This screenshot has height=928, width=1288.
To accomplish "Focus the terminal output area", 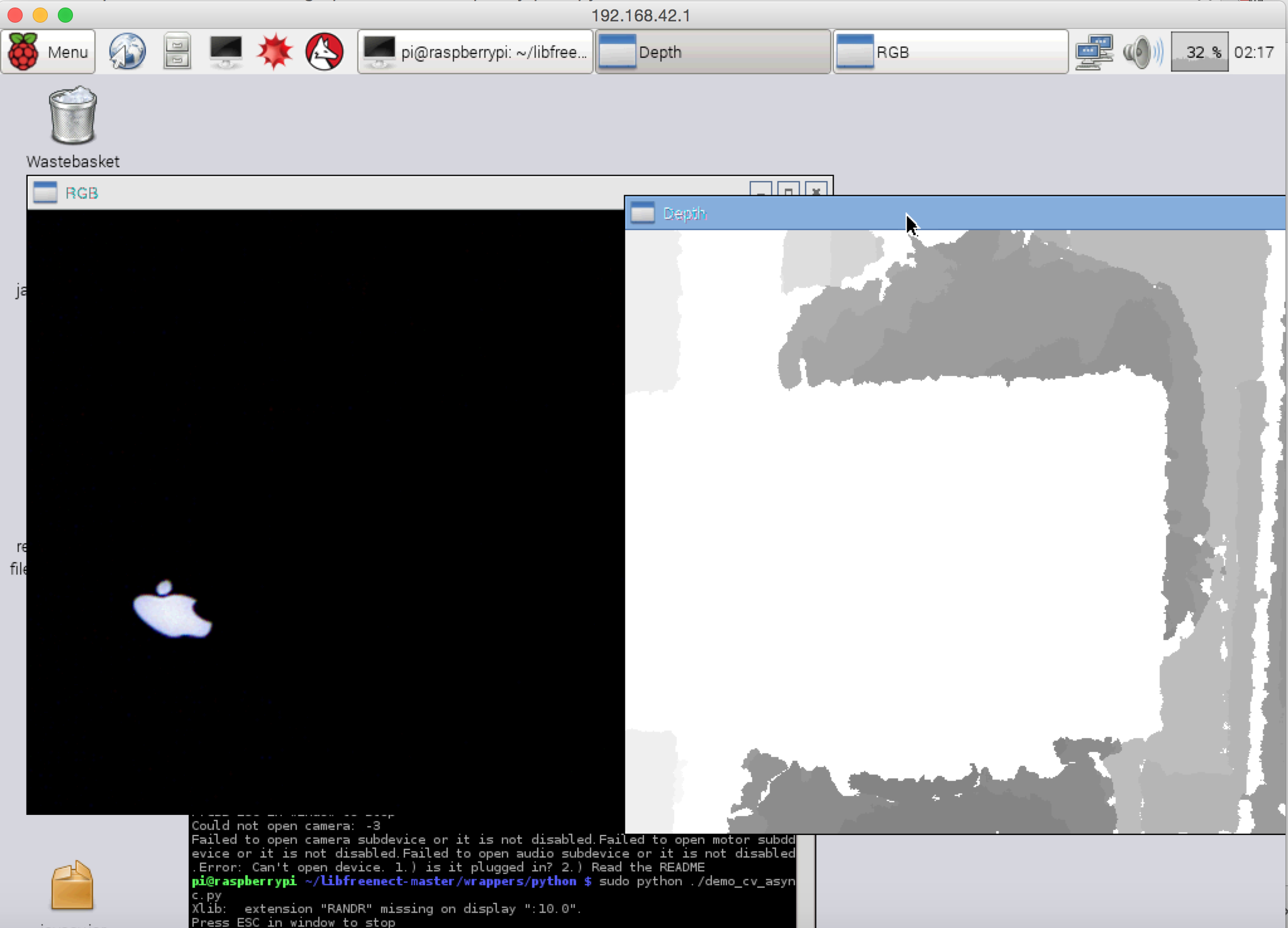I will click(491, 880).
